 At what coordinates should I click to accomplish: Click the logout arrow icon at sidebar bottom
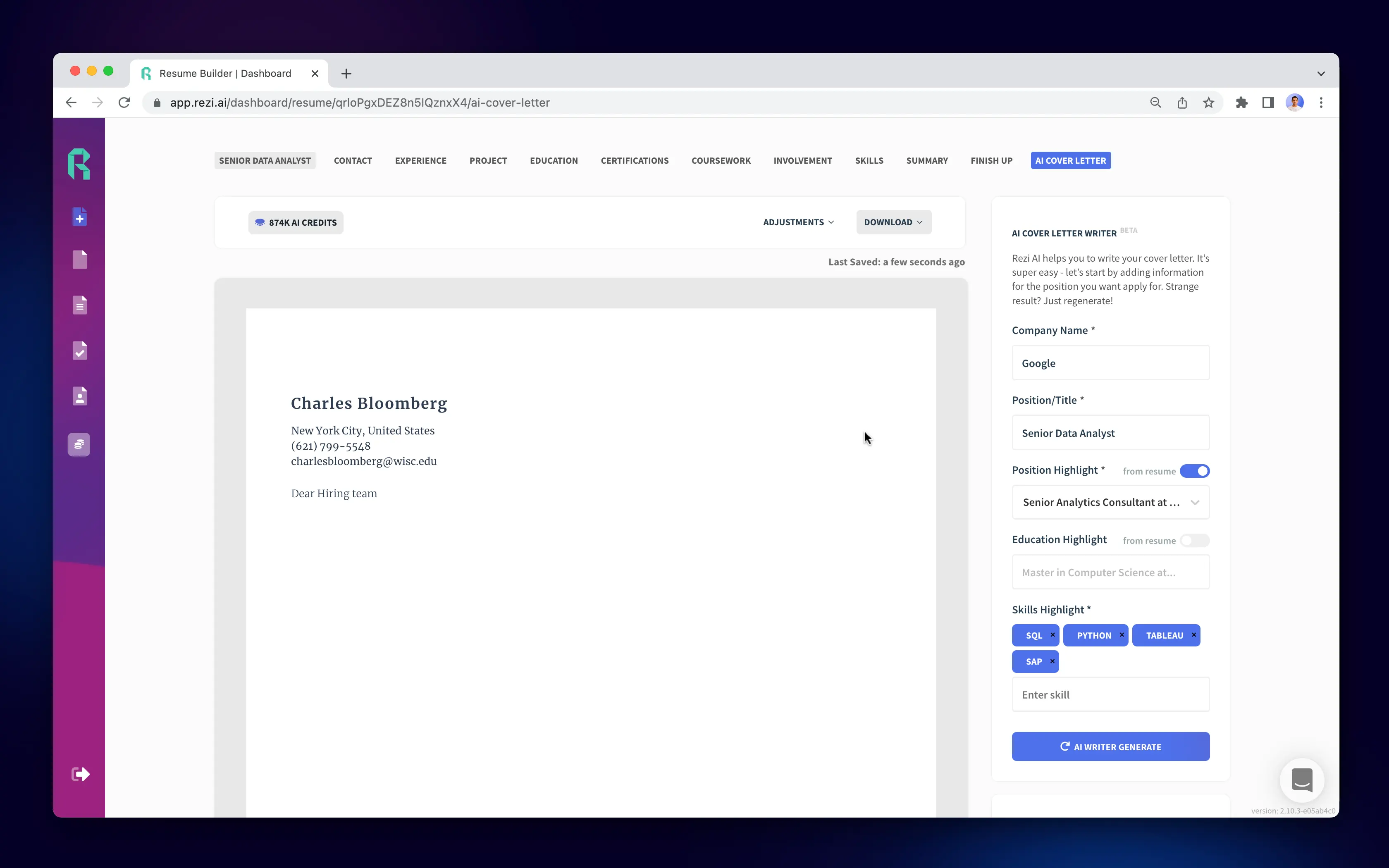click(80, 775)
